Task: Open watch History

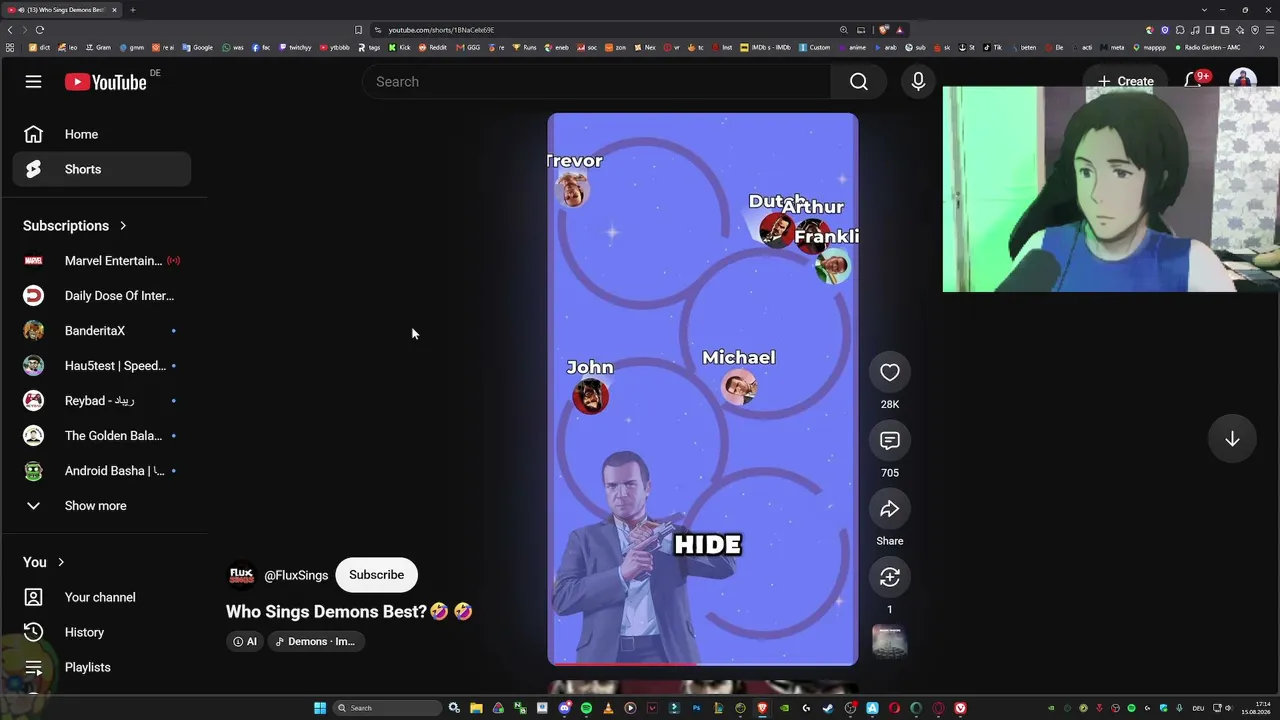Action: pos(102,632)
